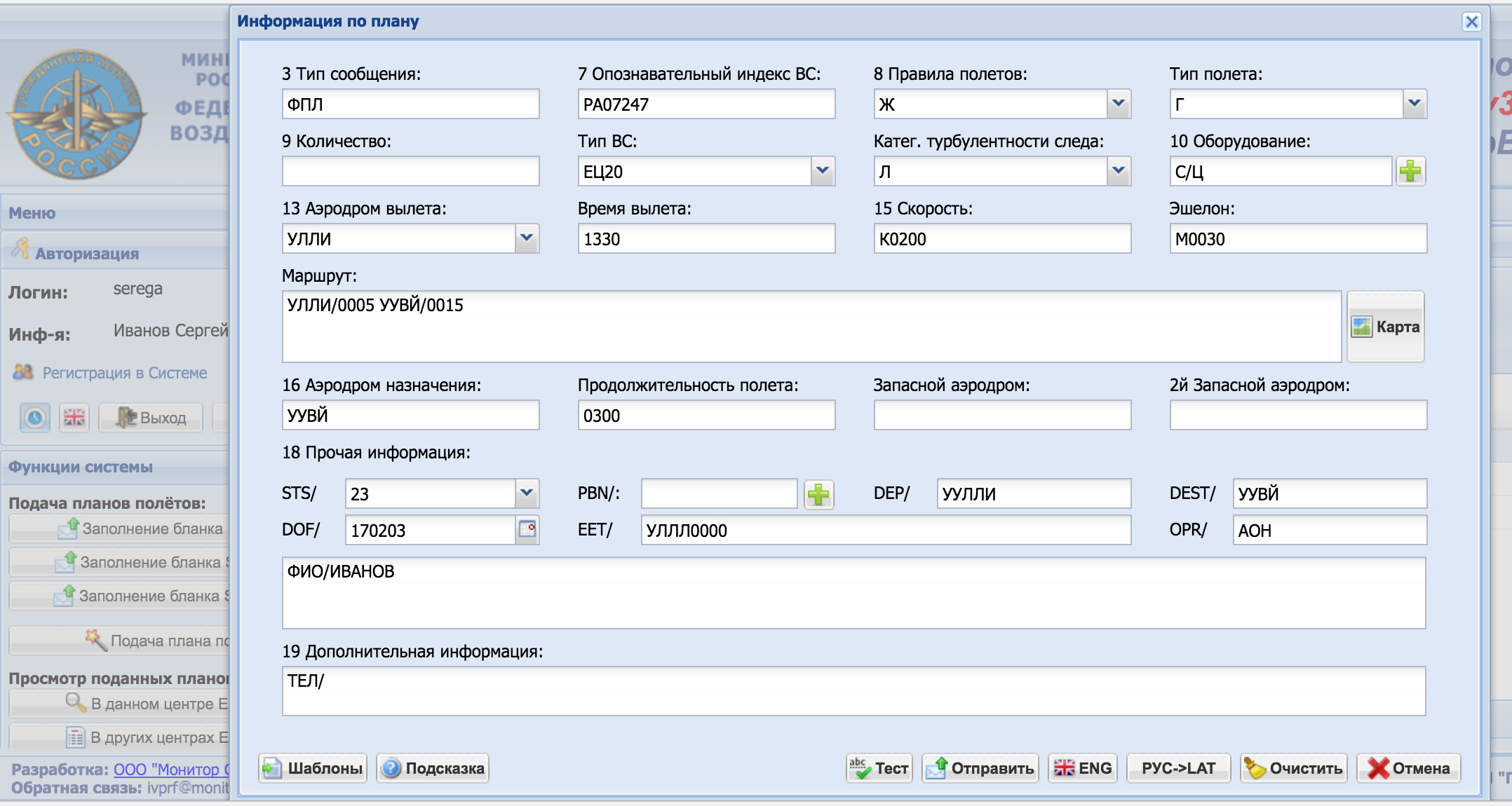Image resolution: width=1512 pixels, height=806 pixels.
Task: Expand the Аэродром вылета dropdown
Action: pyautogui.click(x=527, y=238)
